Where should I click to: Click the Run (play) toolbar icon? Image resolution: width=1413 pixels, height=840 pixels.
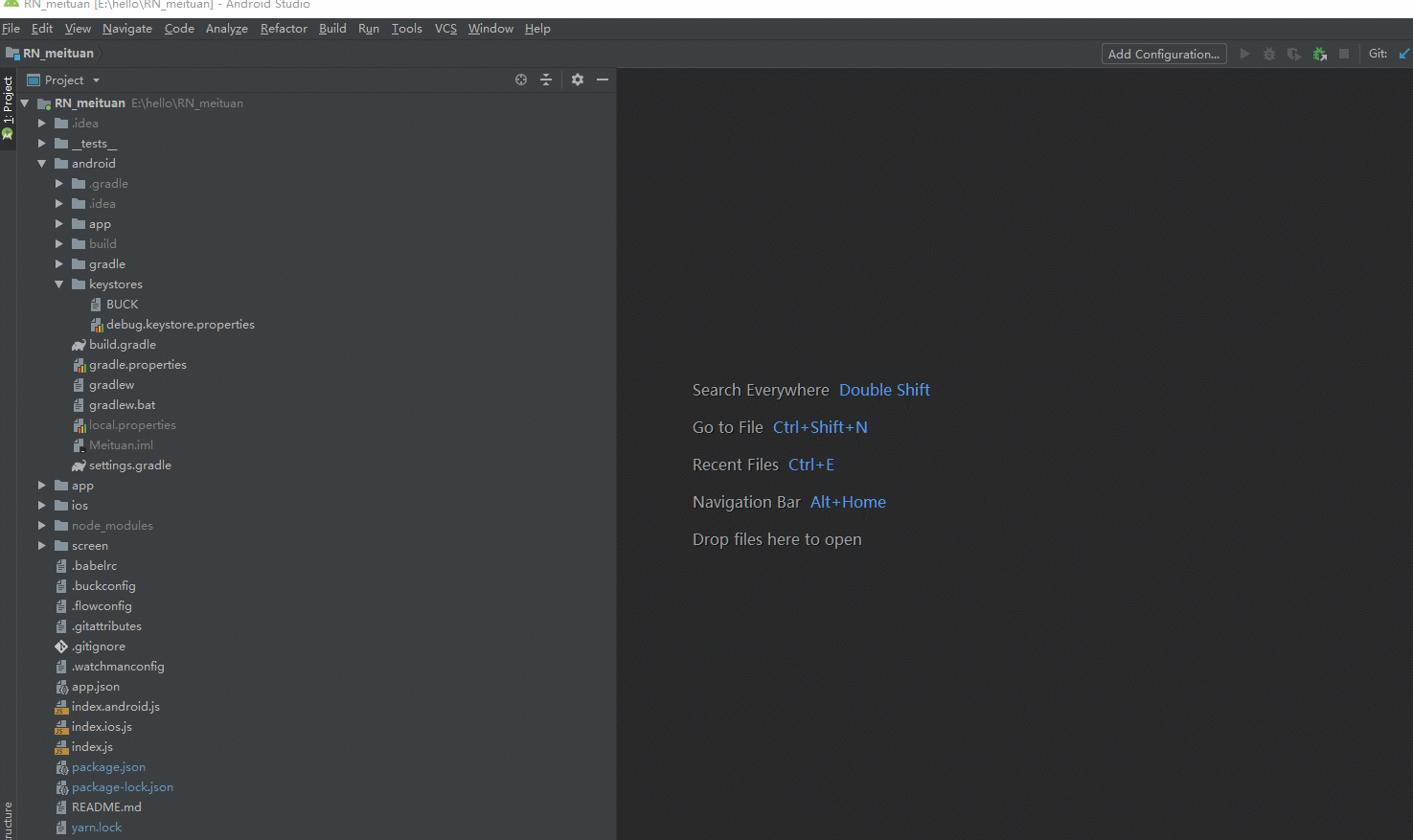click(x=1244, y=54)
